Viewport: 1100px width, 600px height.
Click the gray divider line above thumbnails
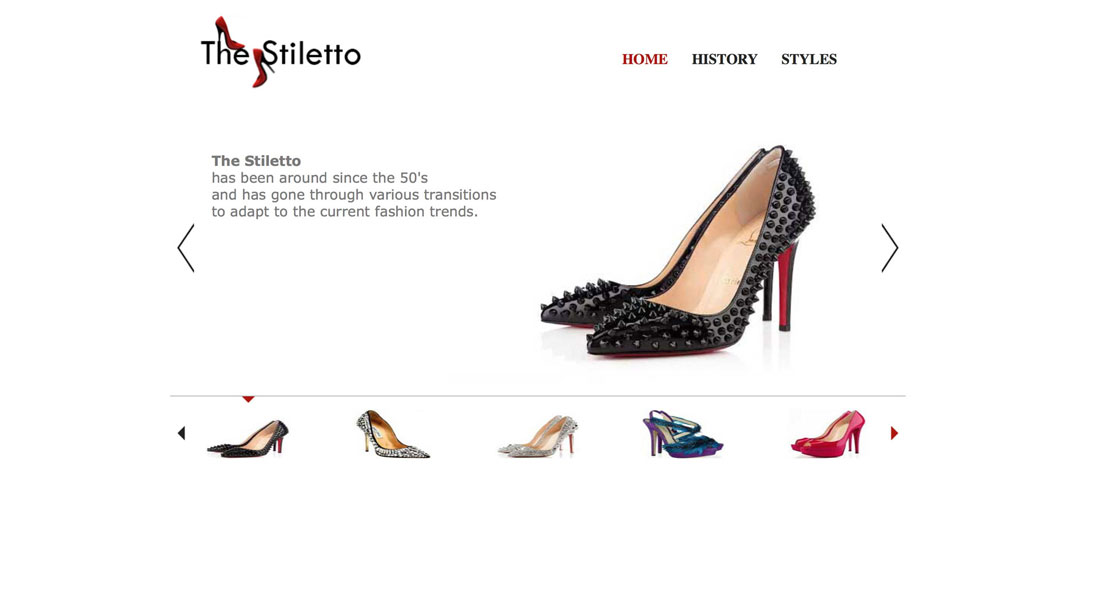coord(537,396)
